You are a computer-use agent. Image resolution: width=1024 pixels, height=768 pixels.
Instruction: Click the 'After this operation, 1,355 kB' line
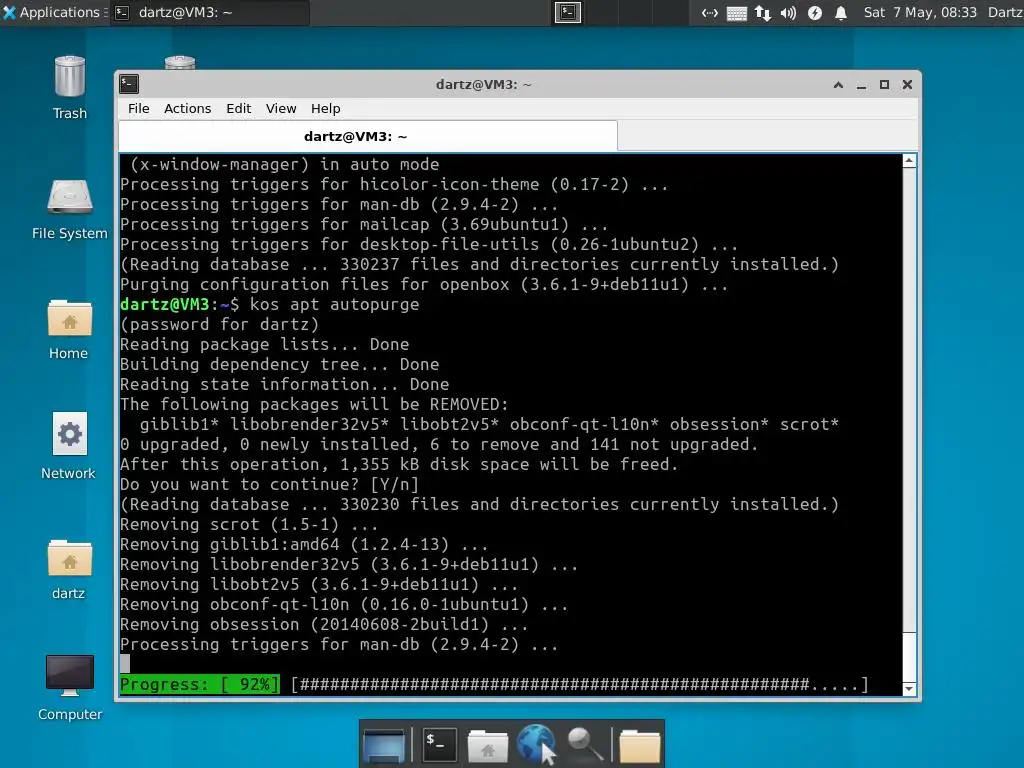point(399,464)
